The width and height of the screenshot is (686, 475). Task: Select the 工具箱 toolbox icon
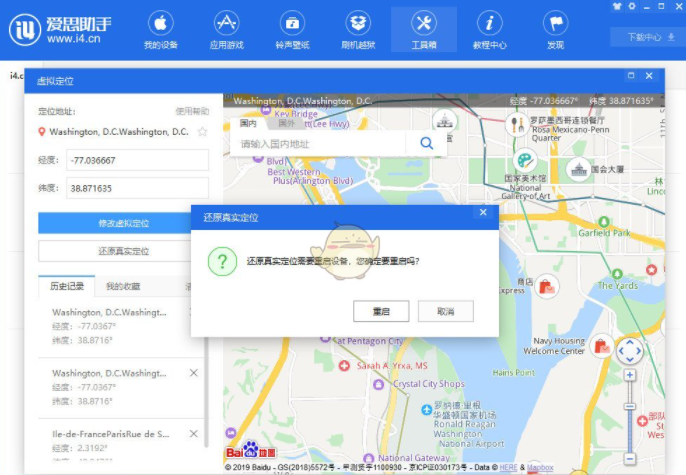coord(423,30)
